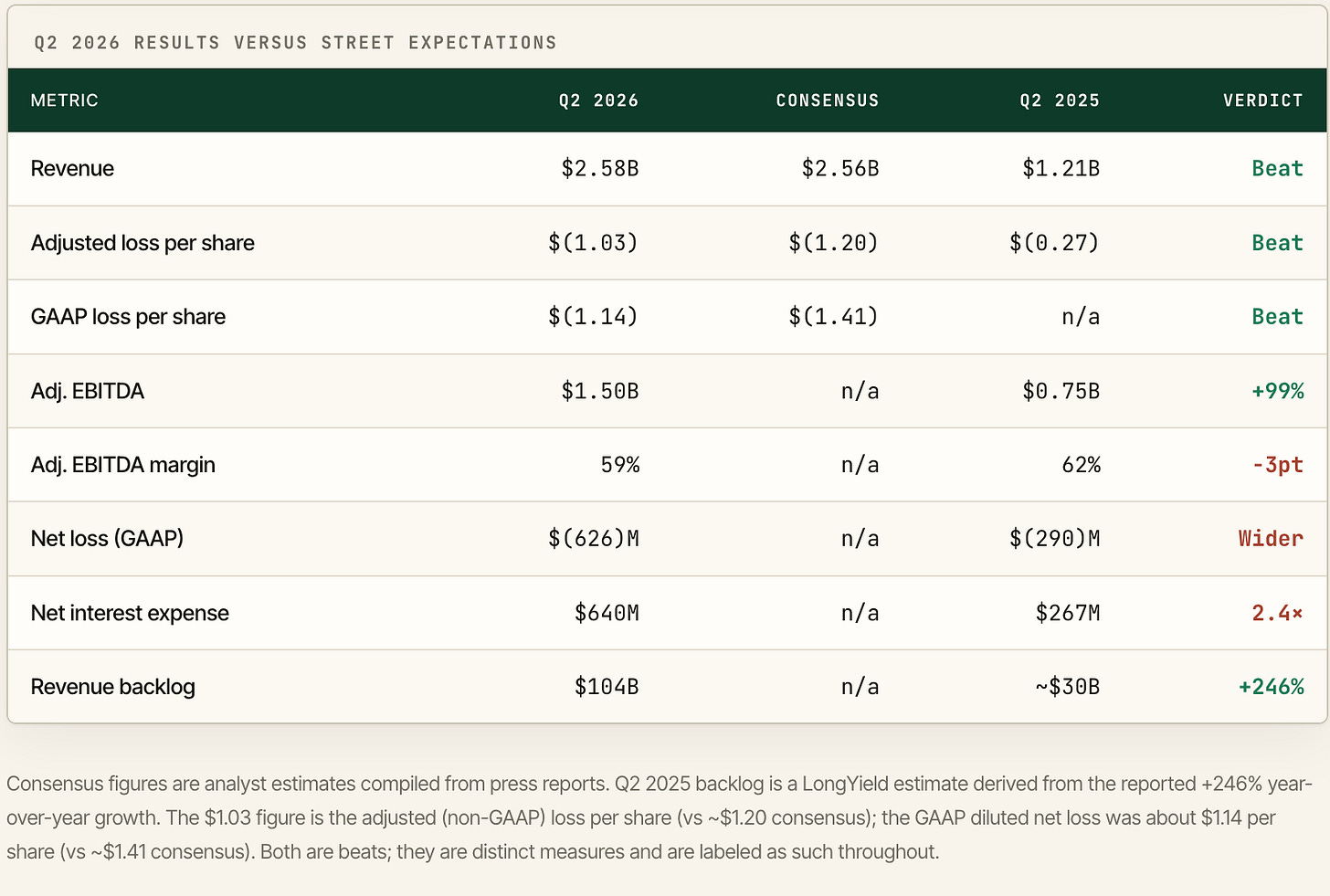The width and height of the screenshot is (1330, 896).
Task: Click the $2.58B revenue value
Action: [x=600, y=169]
